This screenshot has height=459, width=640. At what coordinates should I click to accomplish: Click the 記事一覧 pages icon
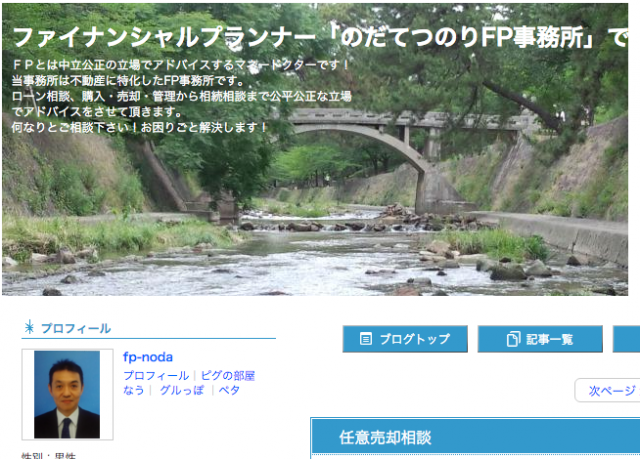513,339
